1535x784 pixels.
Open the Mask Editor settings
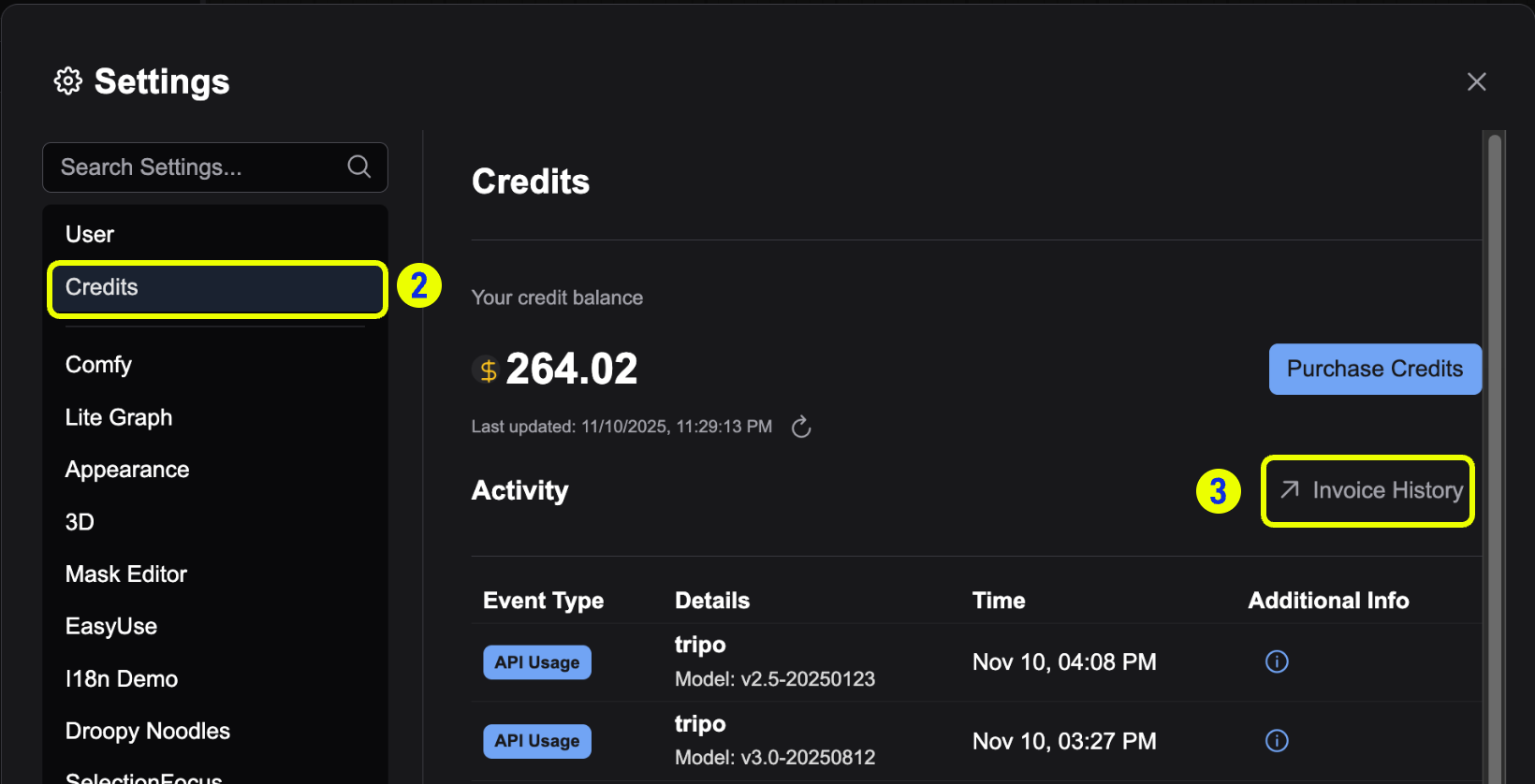tap(125, 573)
